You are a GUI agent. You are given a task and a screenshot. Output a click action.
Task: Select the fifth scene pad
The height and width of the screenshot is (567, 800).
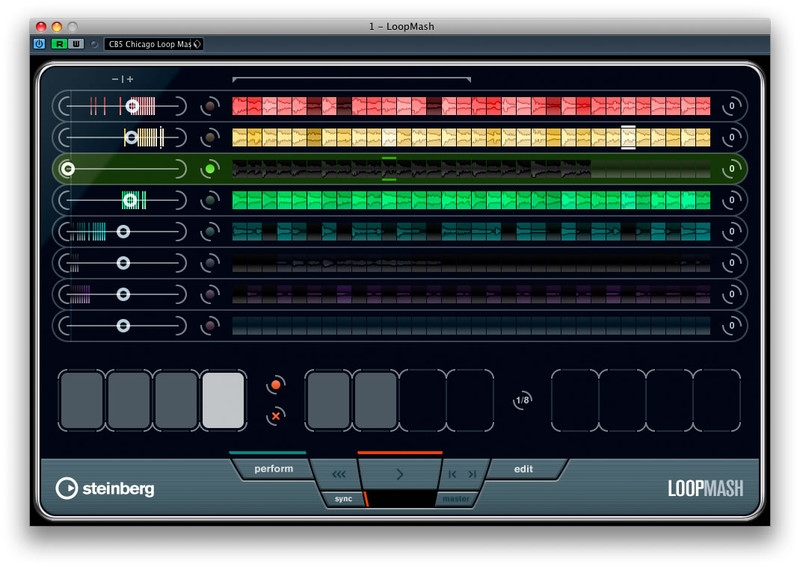pos(328,401)
